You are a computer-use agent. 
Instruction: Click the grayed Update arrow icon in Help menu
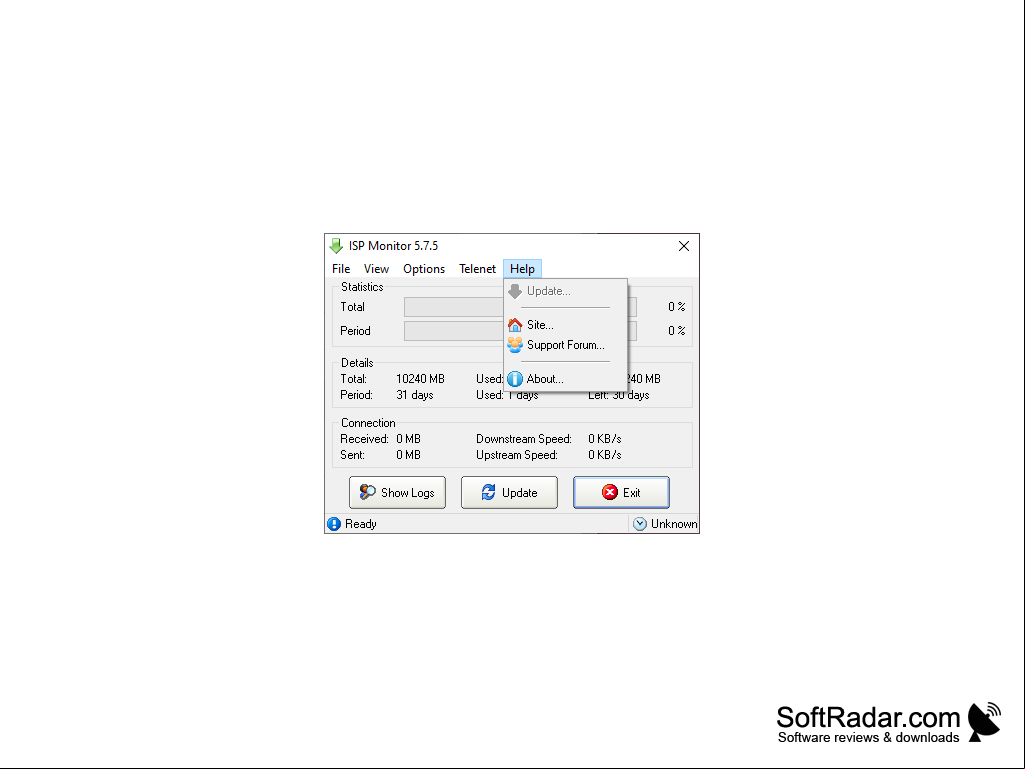pyautogui.click(x=515, y=291)
